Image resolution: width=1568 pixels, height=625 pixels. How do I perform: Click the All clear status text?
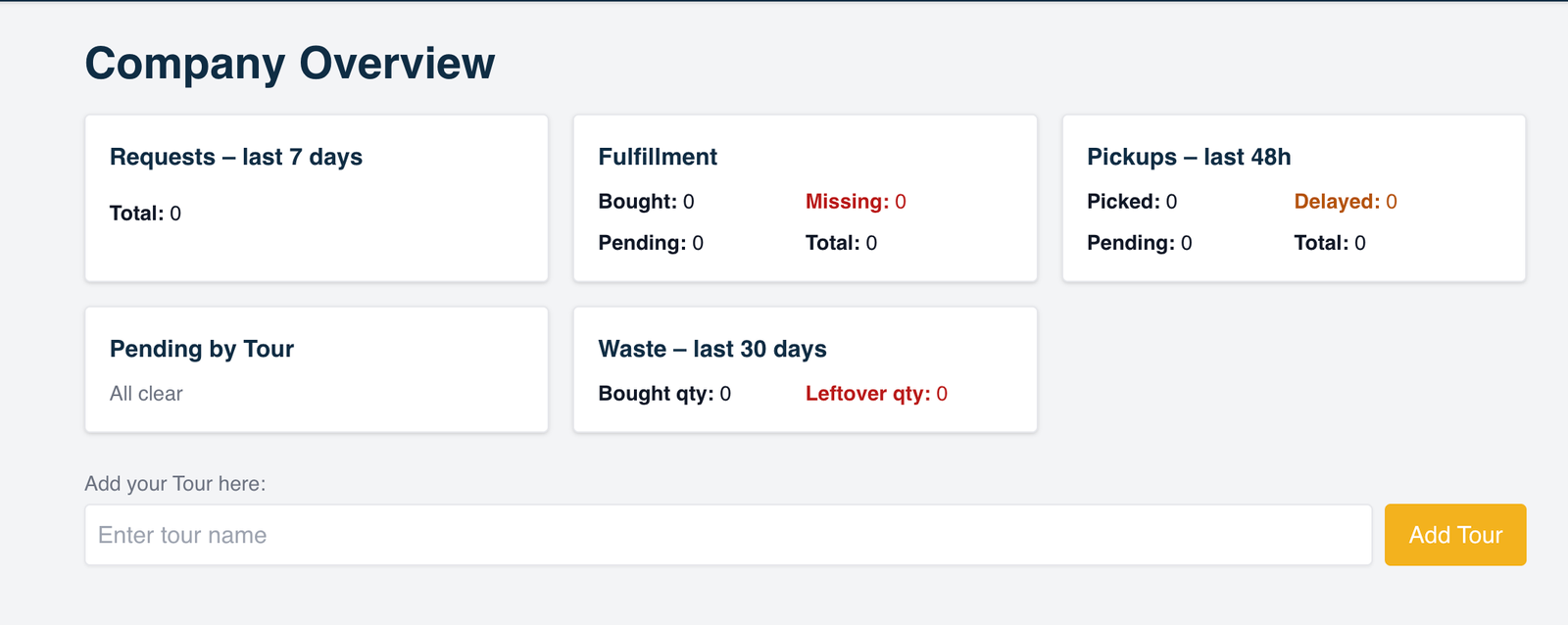(146, 394)
